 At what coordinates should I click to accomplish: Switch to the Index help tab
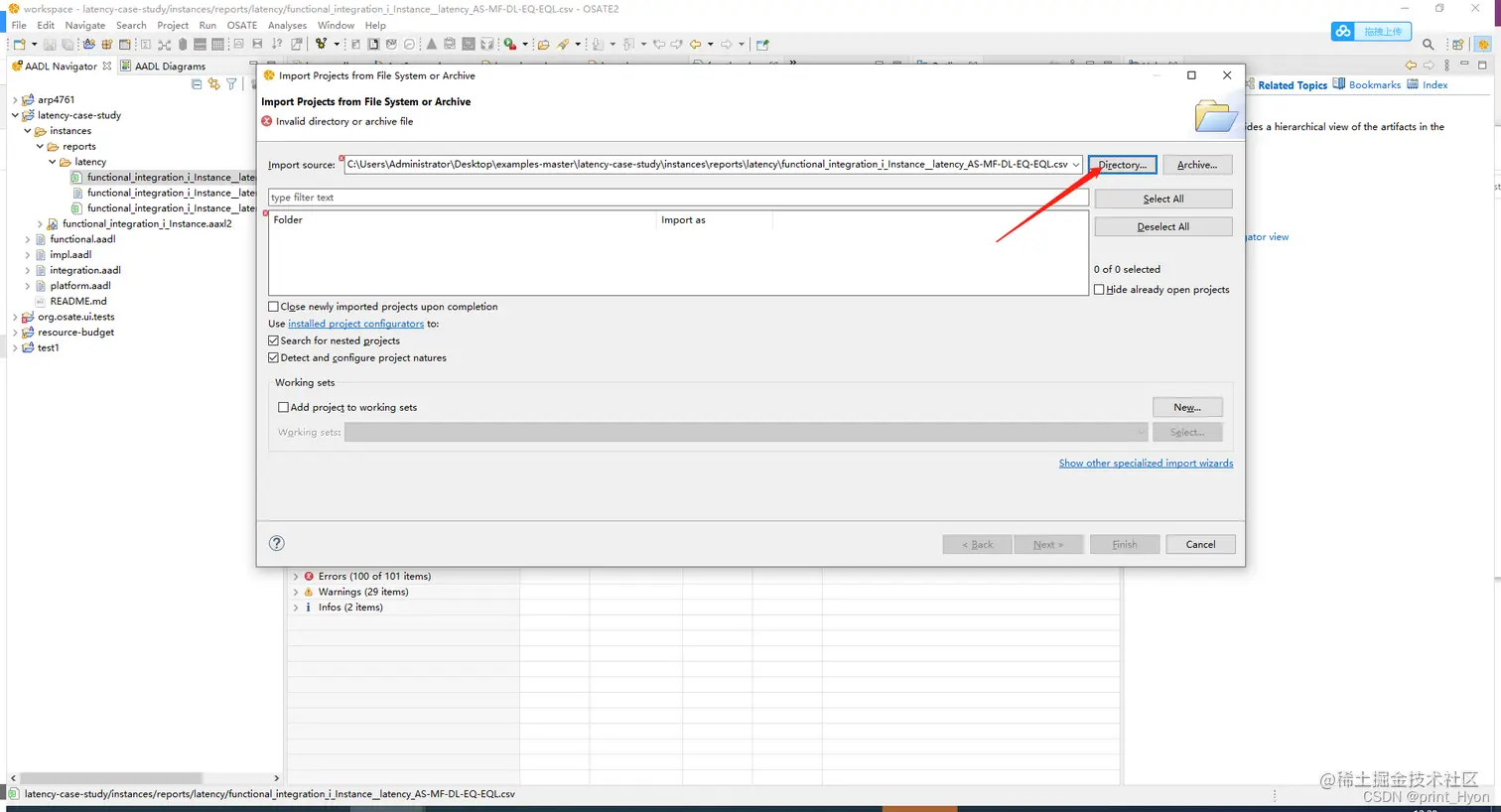pyautogui.click(x=1428, y=84)
